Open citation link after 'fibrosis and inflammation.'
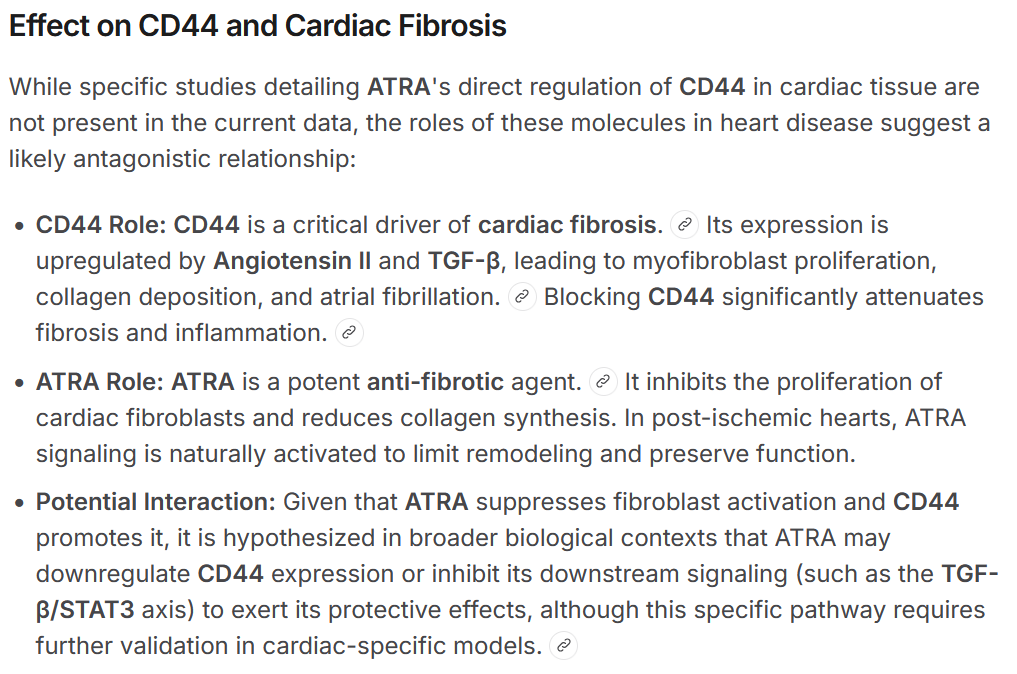The height and width of the screenshot is (674, 1017). [349, 333]
